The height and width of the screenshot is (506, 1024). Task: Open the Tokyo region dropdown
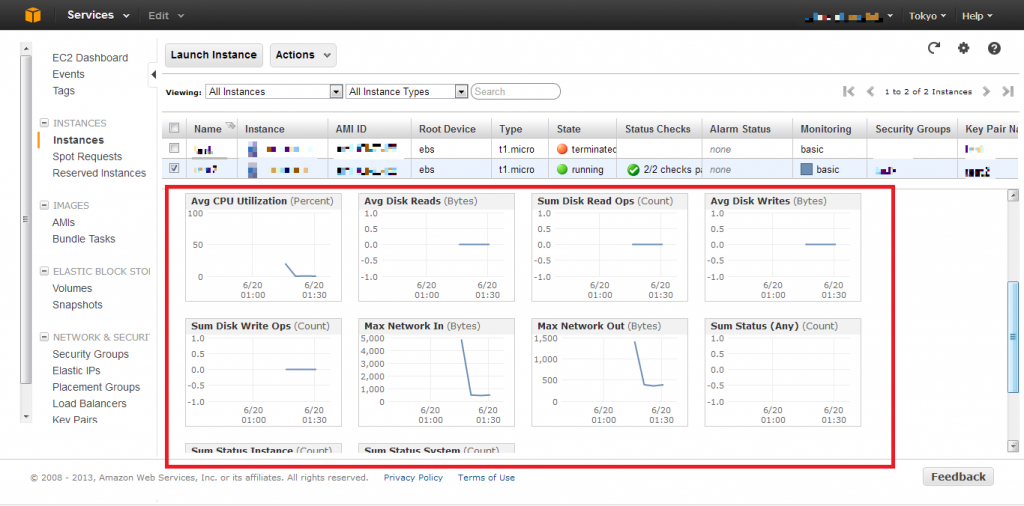click(x=927, y=16)
